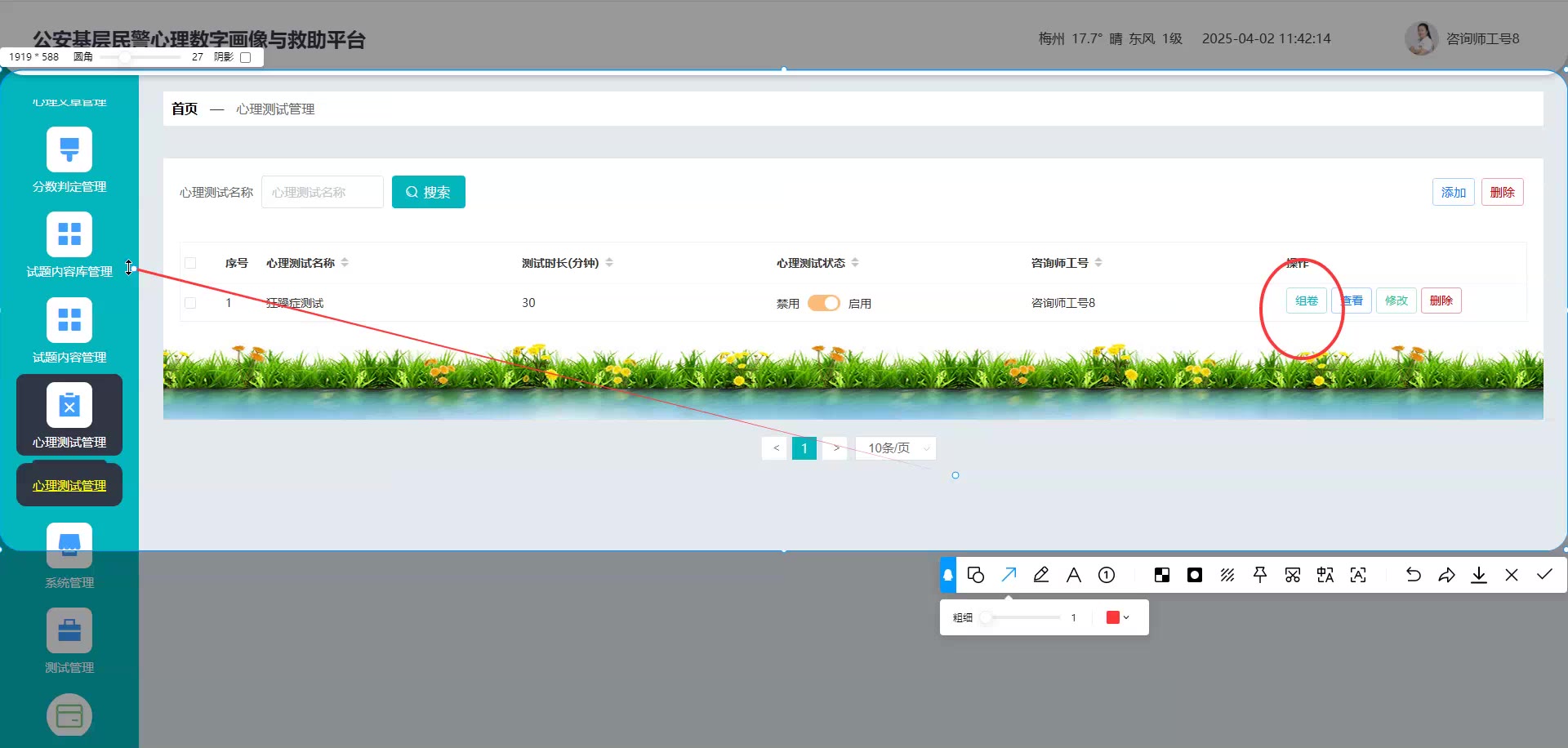Open the red annotation color picker

(1118, 617)
